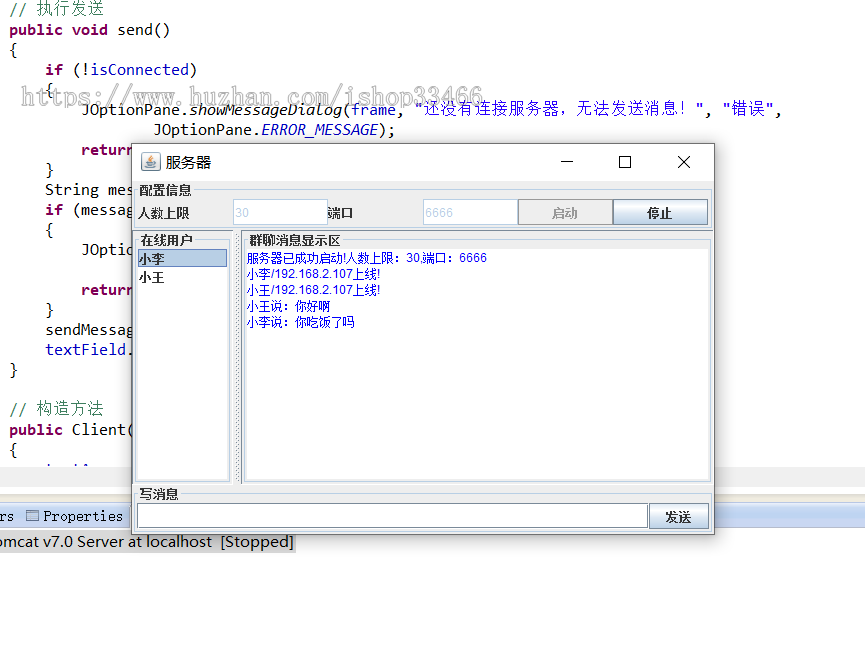Maximize the 服务器 window
Screen dimensions: 865x666
click(625, 162)
